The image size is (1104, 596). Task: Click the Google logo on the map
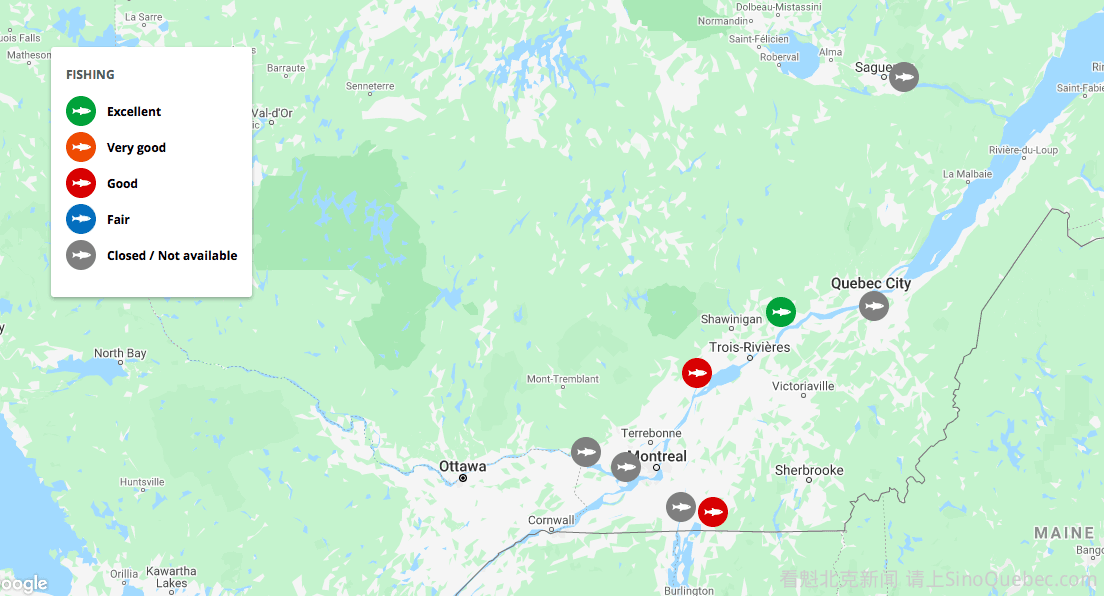(23, 584)
